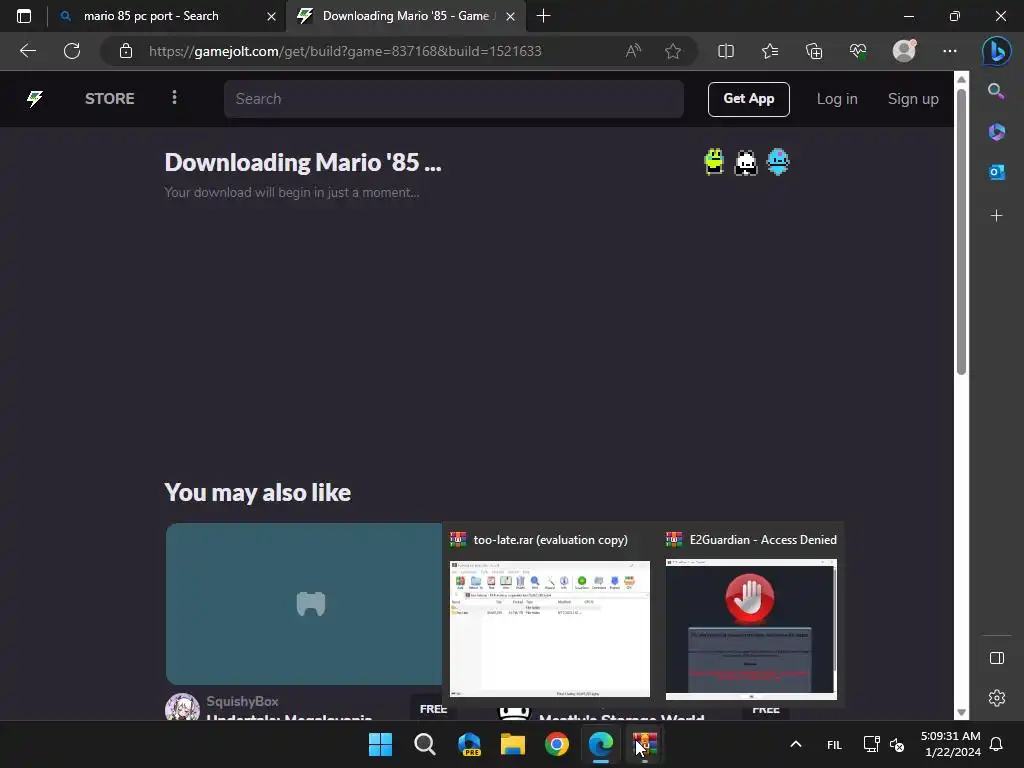Click the page vertical scrollbar
The image size is (1024, 768).
tap(961, 232)
